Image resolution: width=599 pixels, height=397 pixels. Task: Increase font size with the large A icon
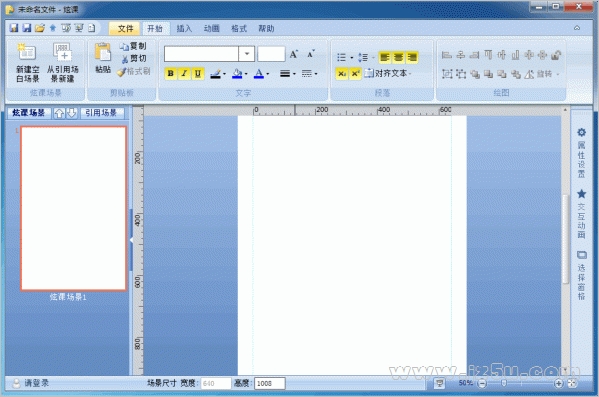293,54
